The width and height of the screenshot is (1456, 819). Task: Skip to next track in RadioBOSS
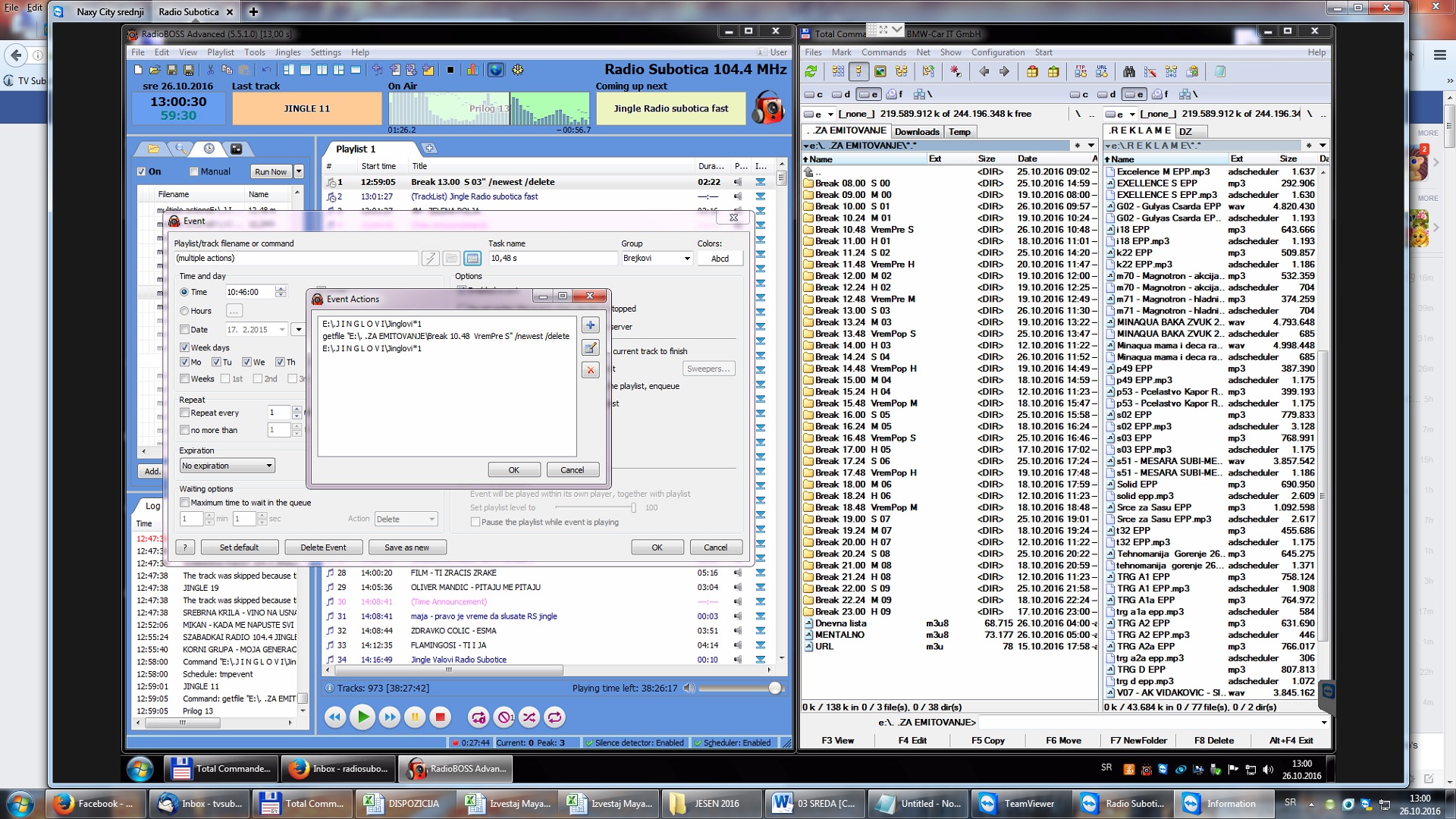390,717
